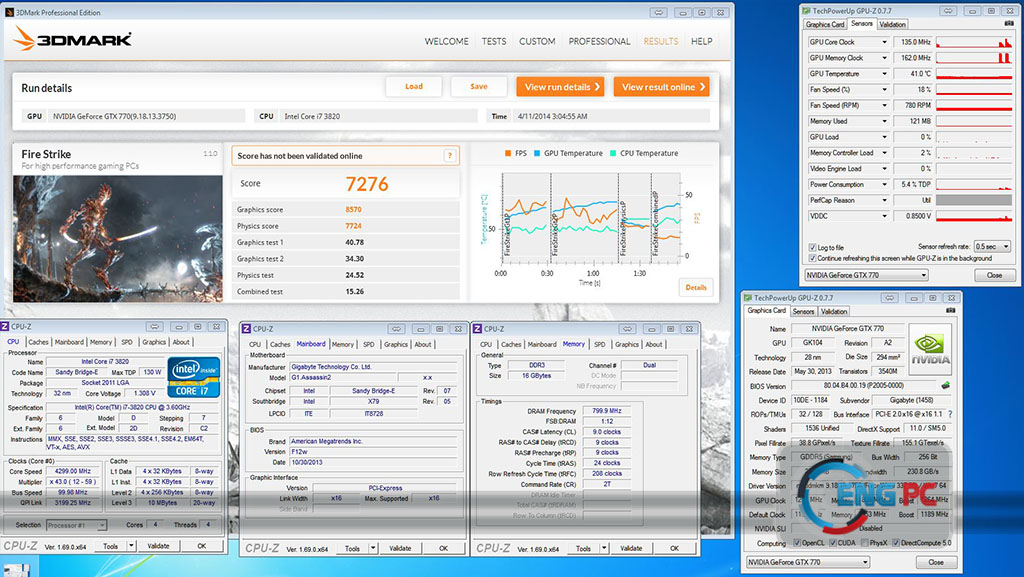Toggle the Log to file checkbox
The width and height of the screenshot is (1024, 577).
pyautogui.click(x=812, y=247)
